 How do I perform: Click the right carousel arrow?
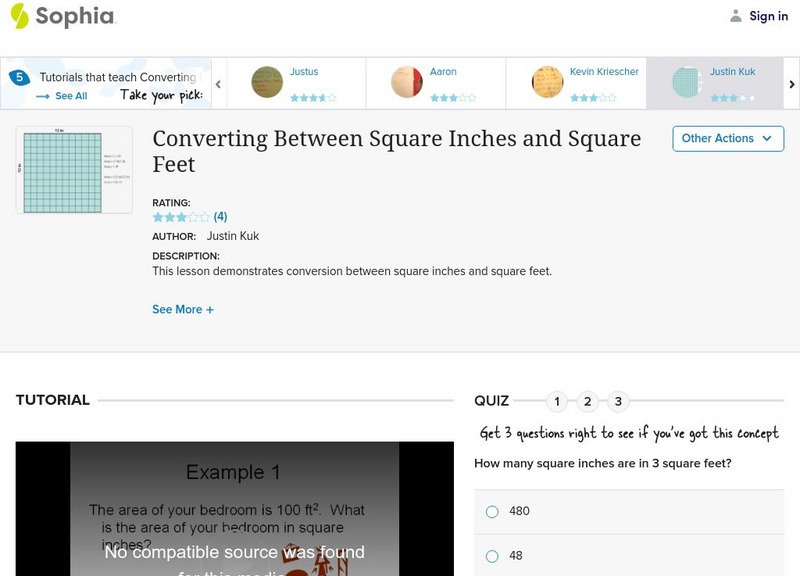[x=790, y=84]
